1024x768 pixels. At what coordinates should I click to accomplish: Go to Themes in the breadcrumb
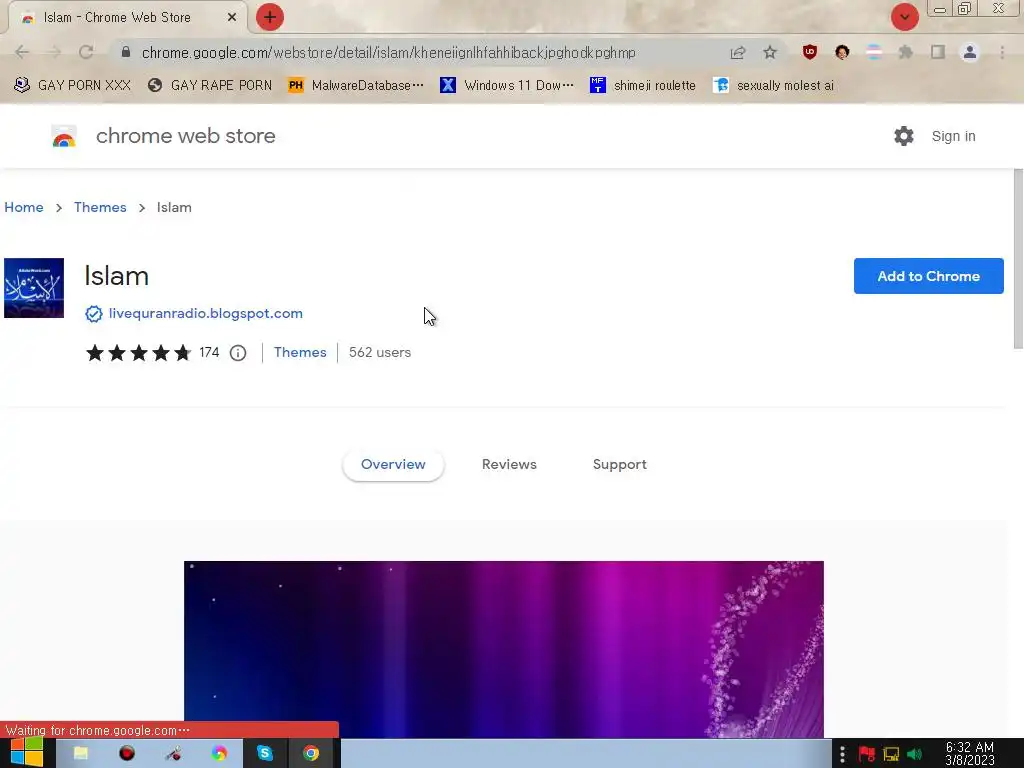100,207
